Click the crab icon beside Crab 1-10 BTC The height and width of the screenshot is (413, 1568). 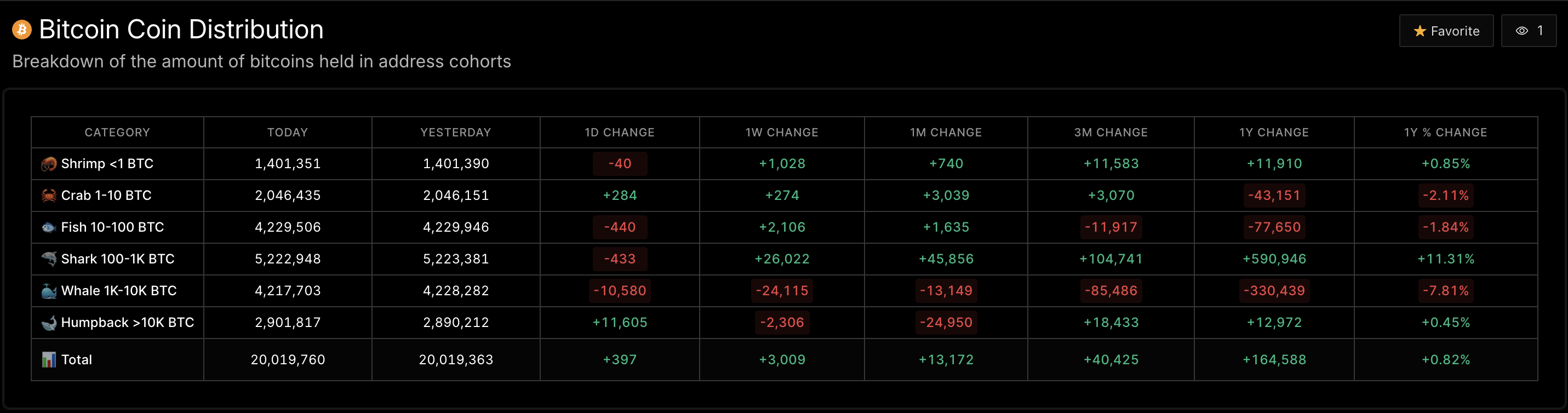[49, 196]
